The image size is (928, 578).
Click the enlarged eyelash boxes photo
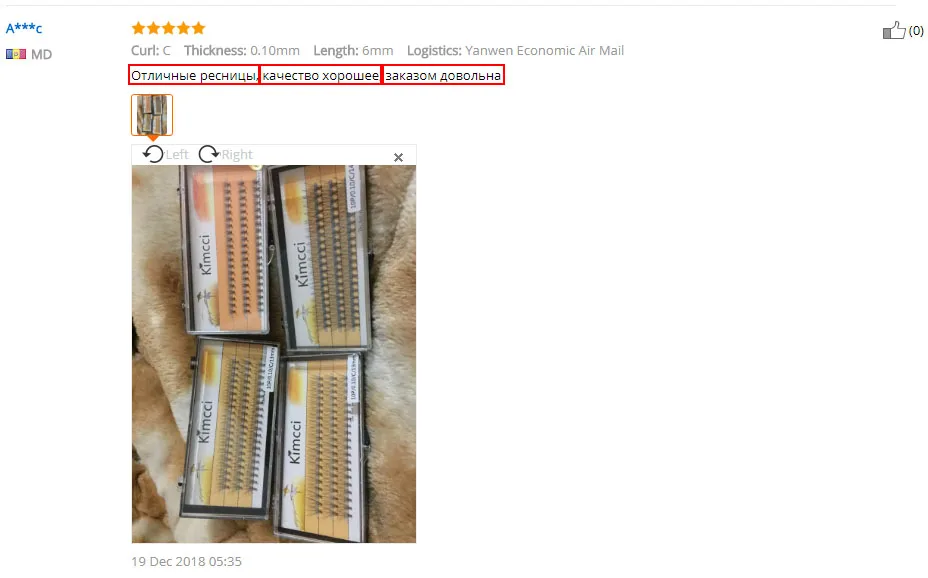(x=273, y=354)
